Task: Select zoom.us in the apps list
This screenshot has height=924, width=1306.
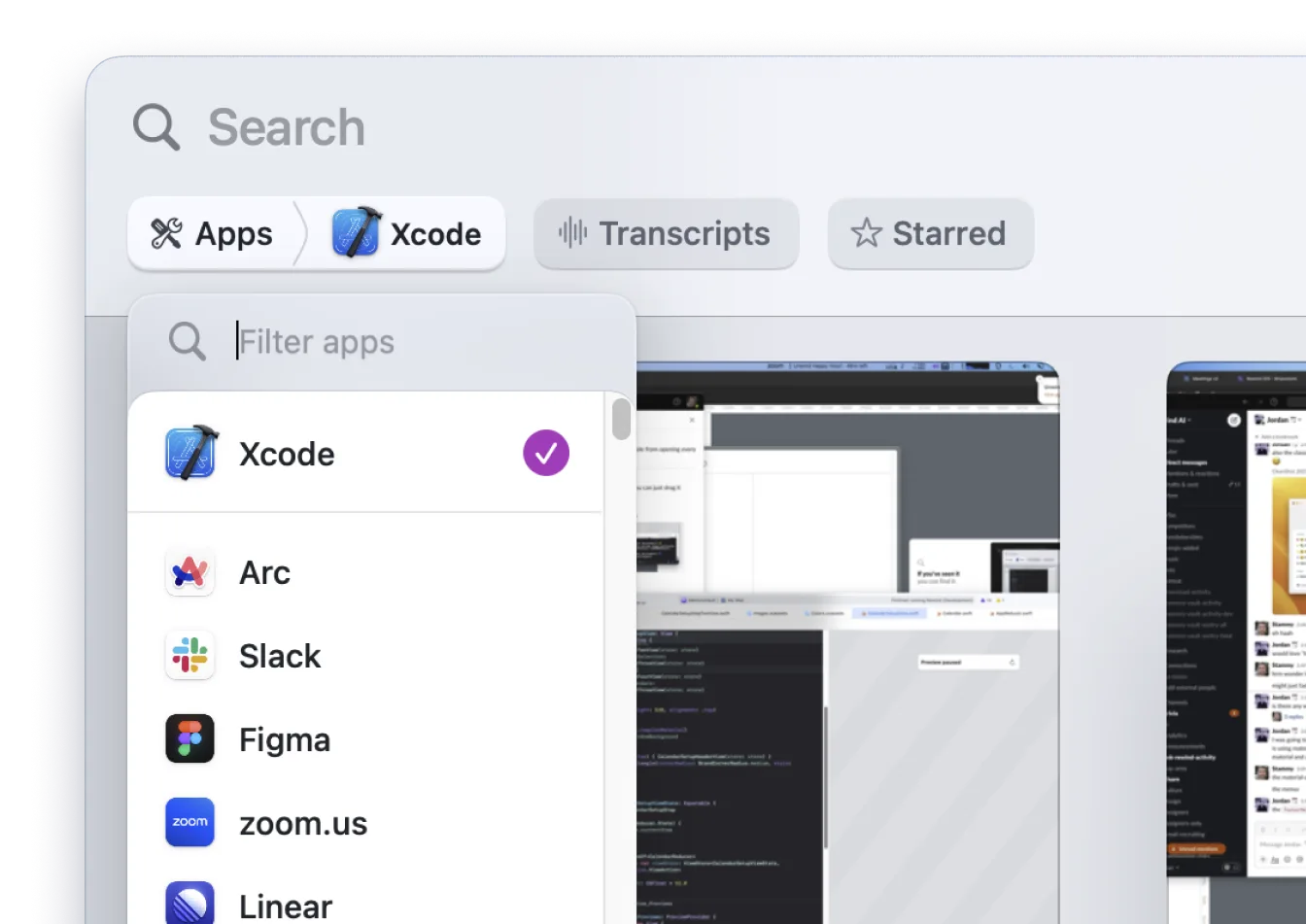Action: tap(365, 823)
